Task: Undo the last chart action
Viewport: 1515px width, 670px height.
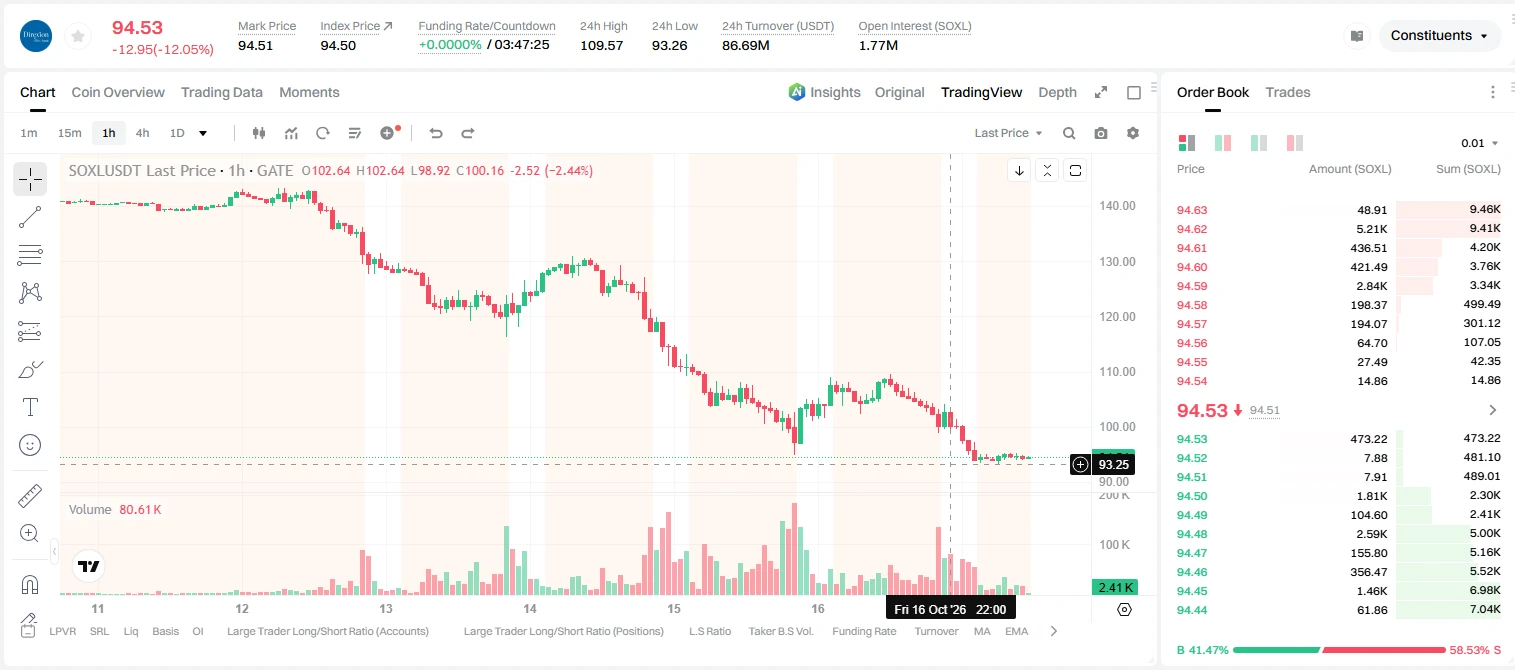Action: [x=435, y=133]
